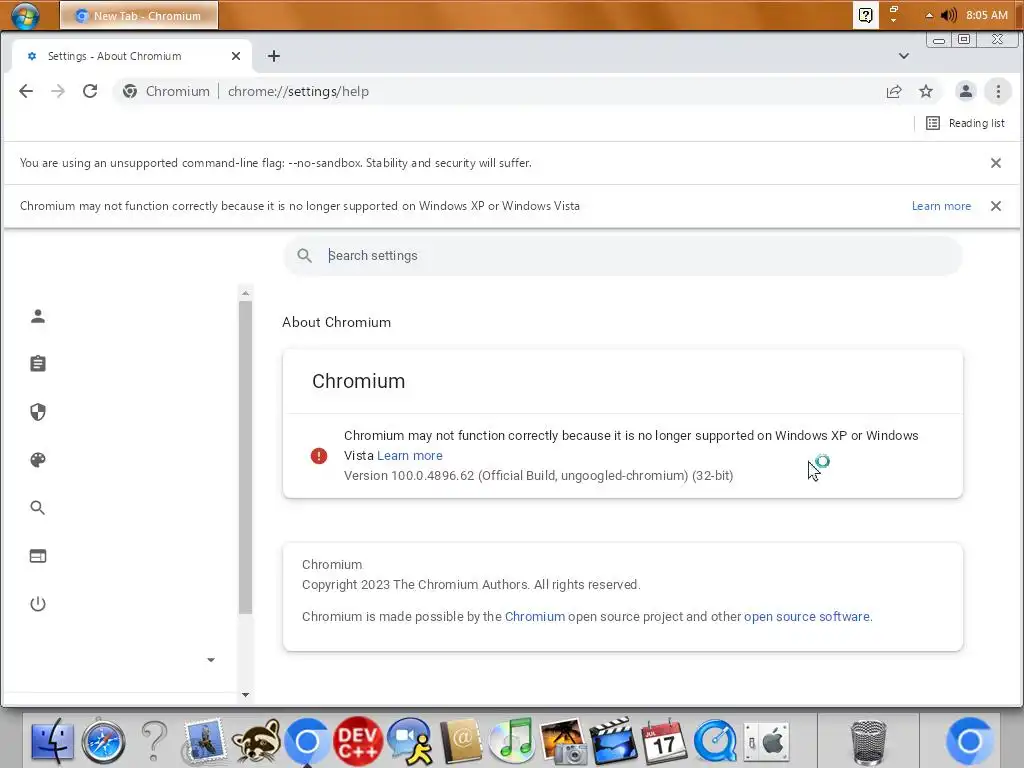Open iPhoto from the dock
This screenshot has width=1024, height=768.
[x=563, y=741]
